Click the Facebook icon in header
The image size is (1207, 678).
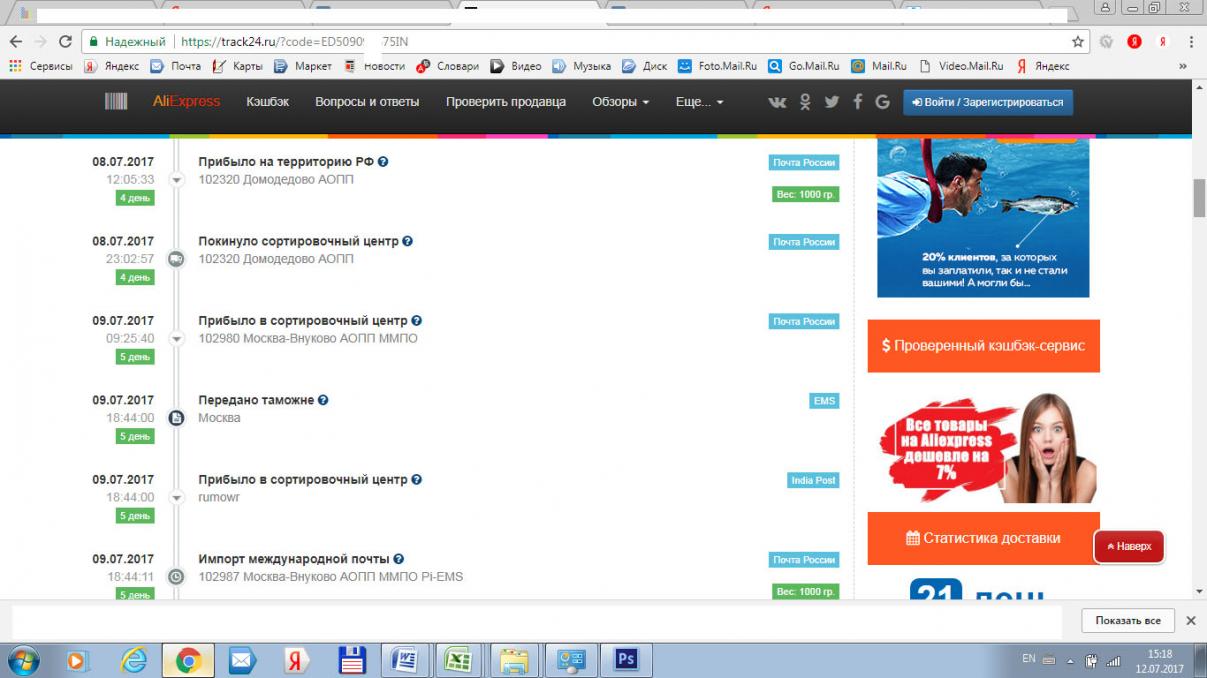click(x=857, y=102)
